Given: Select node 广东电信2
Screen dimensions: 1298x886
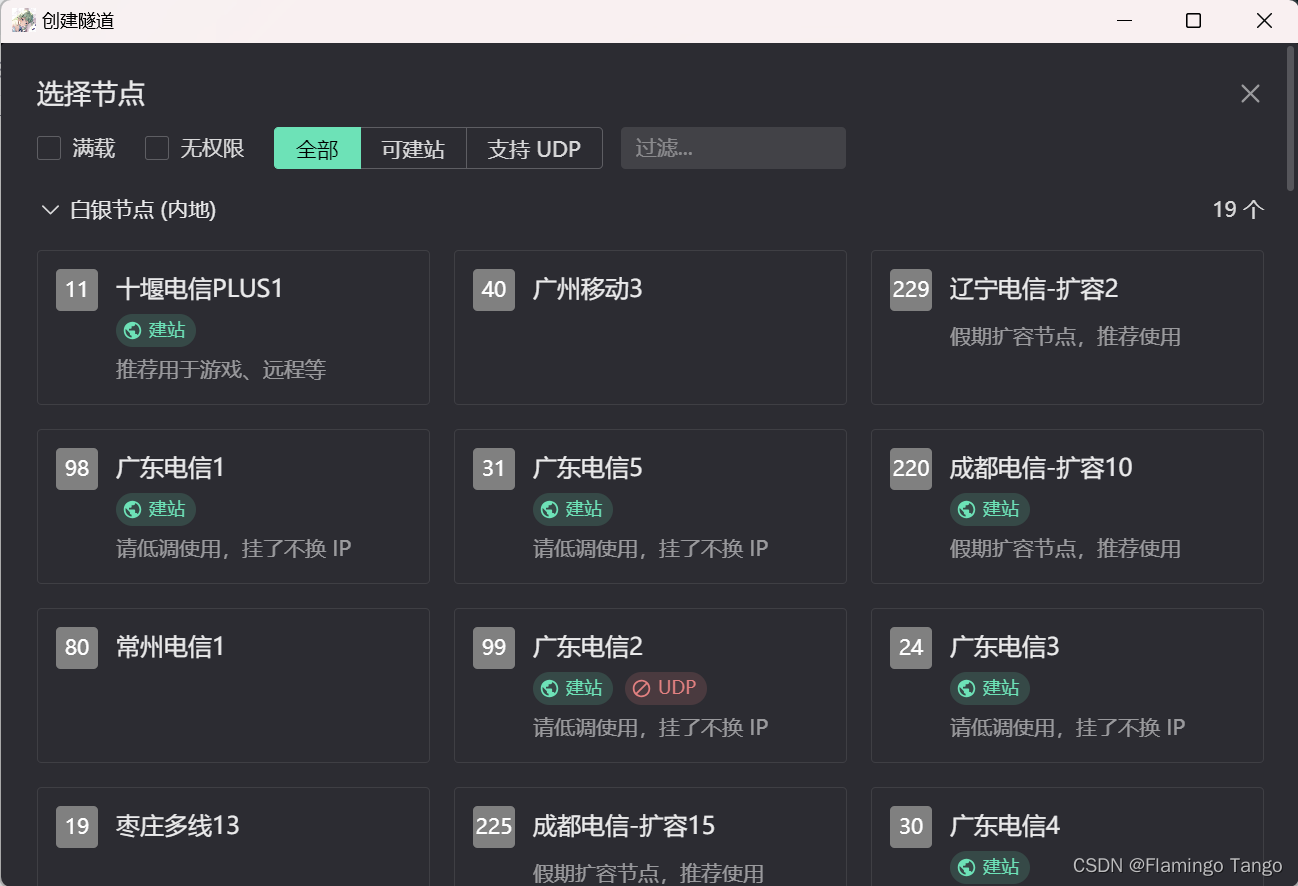Looking at the screenshot, I should 650,685.
